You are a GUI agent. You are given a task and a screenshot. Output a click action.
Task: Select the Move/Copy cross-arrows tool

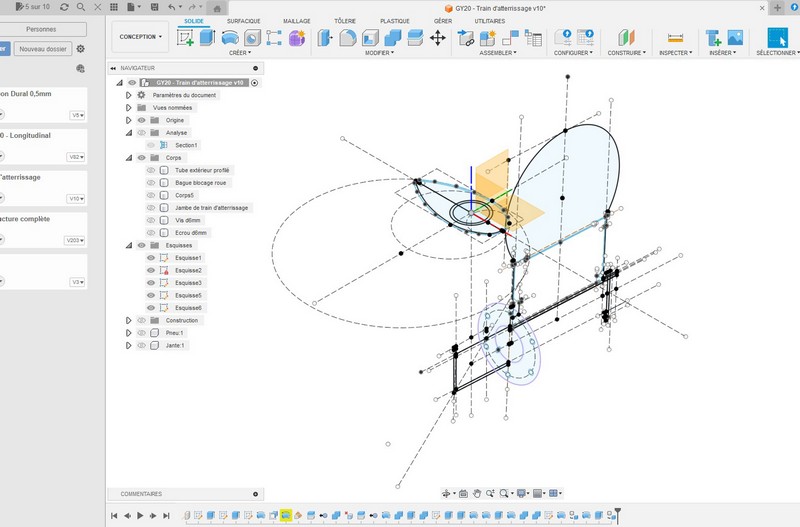point(437,38)
